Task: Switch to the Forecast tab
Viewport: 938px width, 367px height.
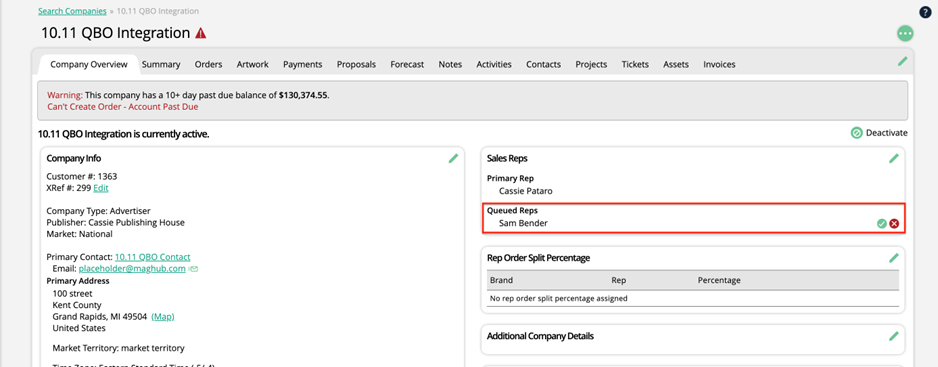Action: pyautogui.click(x=407, y=65)
